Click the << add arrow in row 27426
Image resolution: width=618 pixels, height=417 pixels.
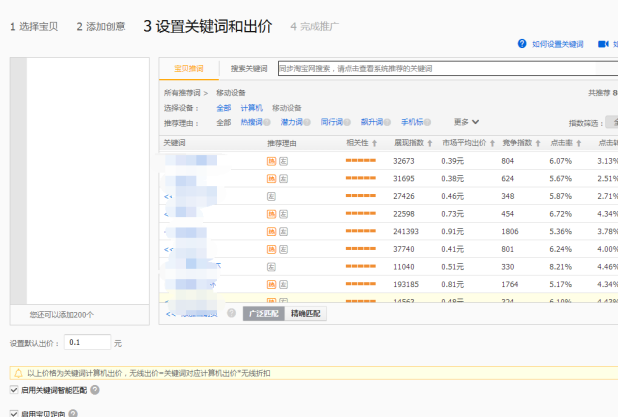tap(168, 196)
